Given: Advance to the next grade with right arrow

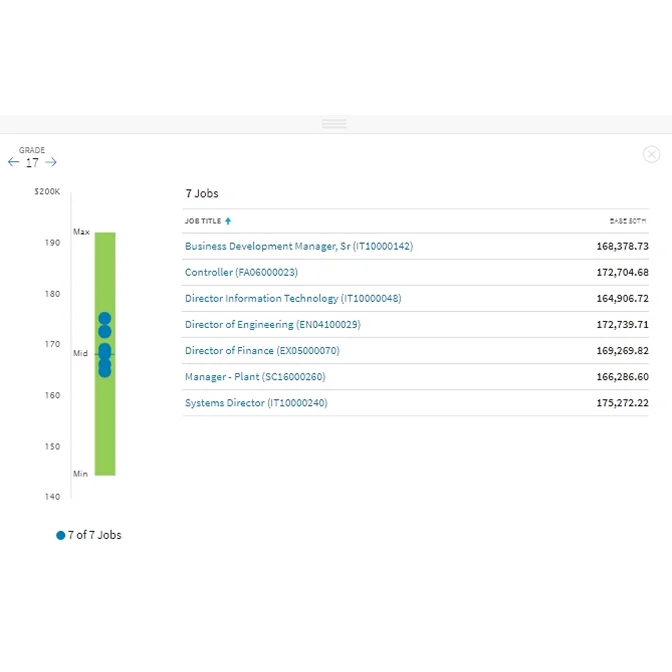Looking at the screenshot, I should [51, 162].
